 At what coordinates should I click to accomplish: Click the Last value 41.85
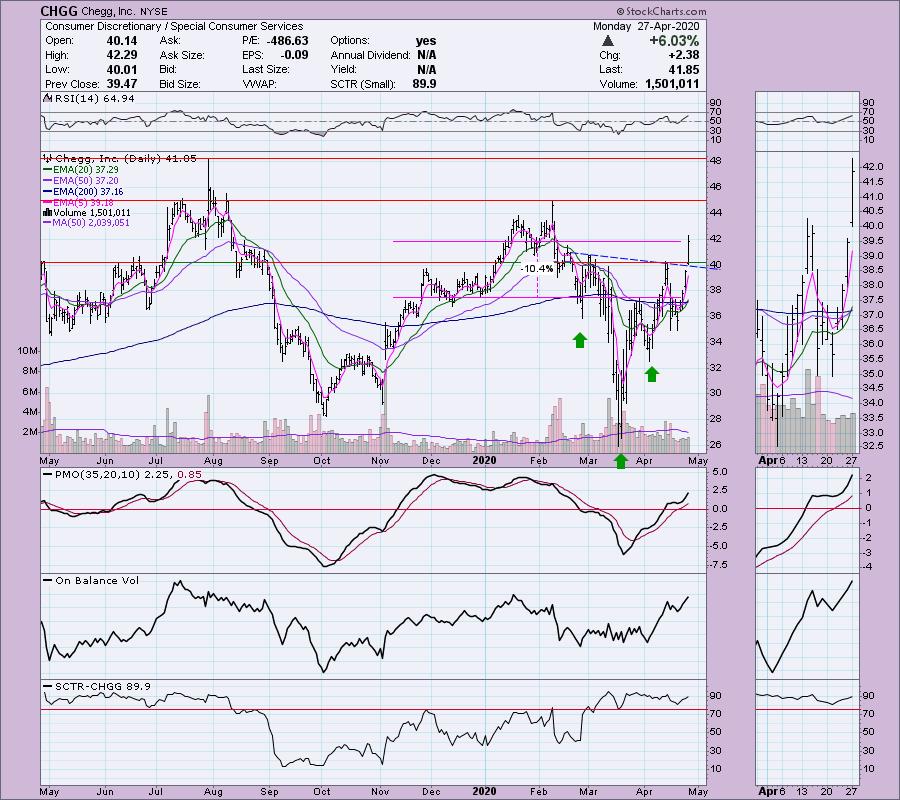pos(683,69)
